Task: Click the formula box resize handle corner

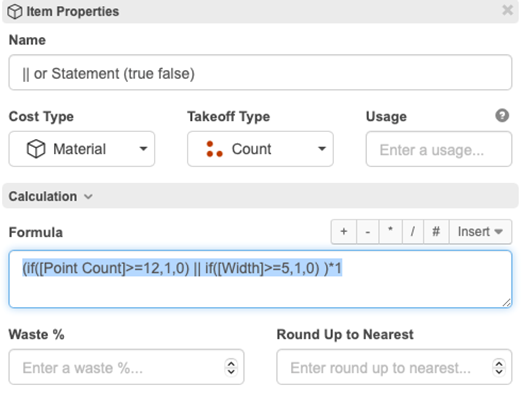Action: (506, 302)
